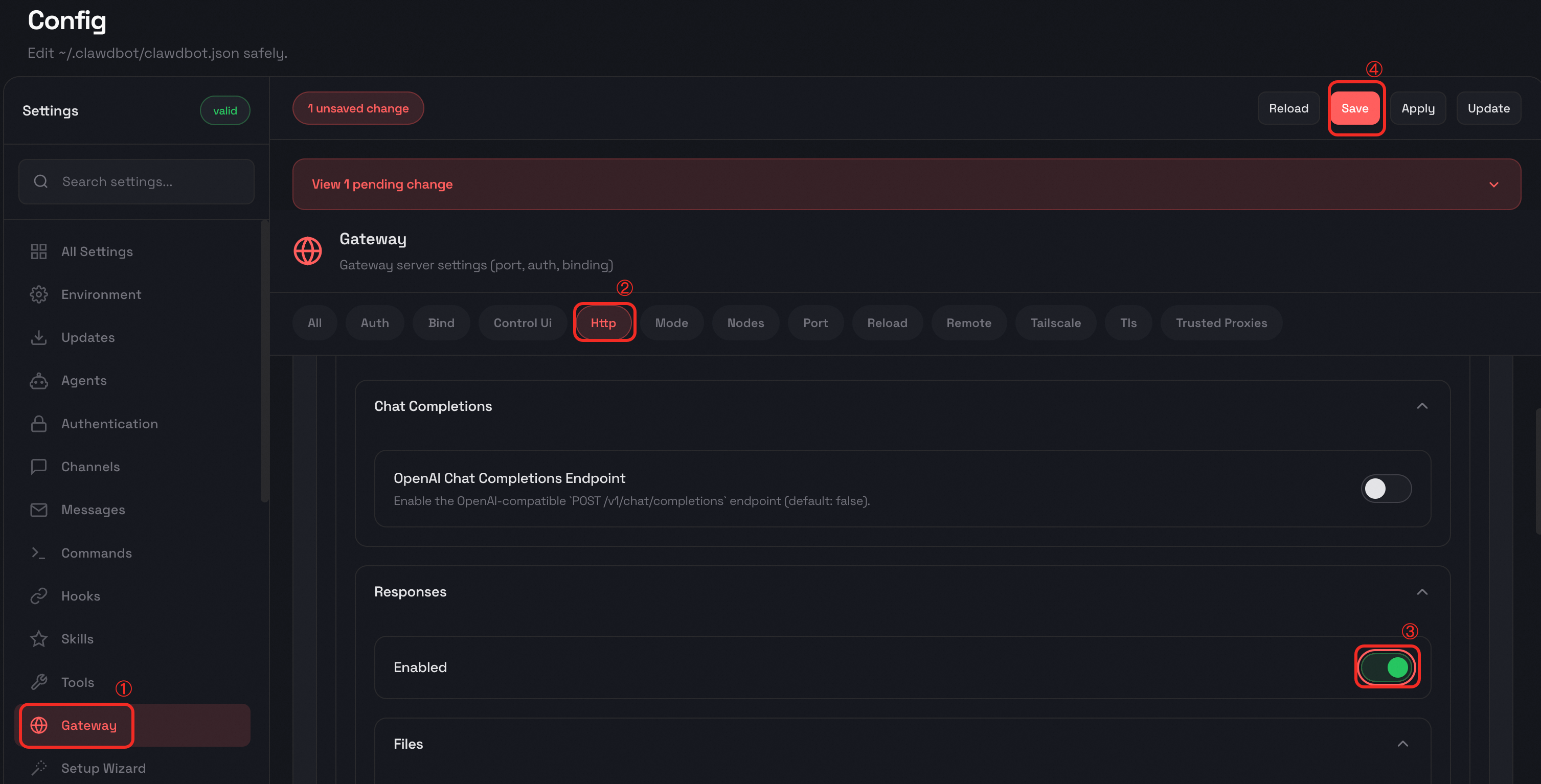Disable the Responses Enabled toggle
The width and height of the screenshot is (1541, 784).
point(1387,667)
